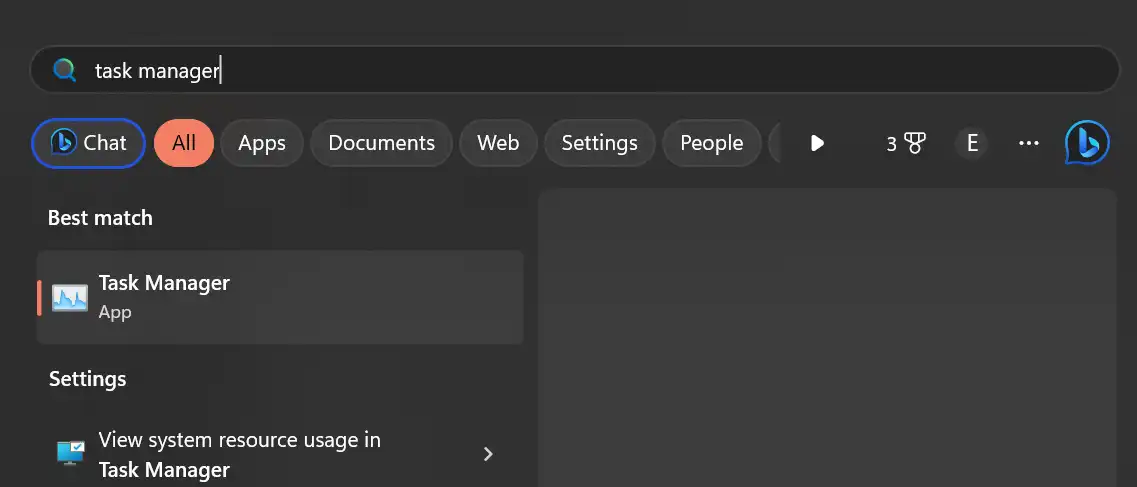The width and height of the screenshot is (1137, 487).
Task: Open the Task Manager app result
Action: tap(280, 297)
